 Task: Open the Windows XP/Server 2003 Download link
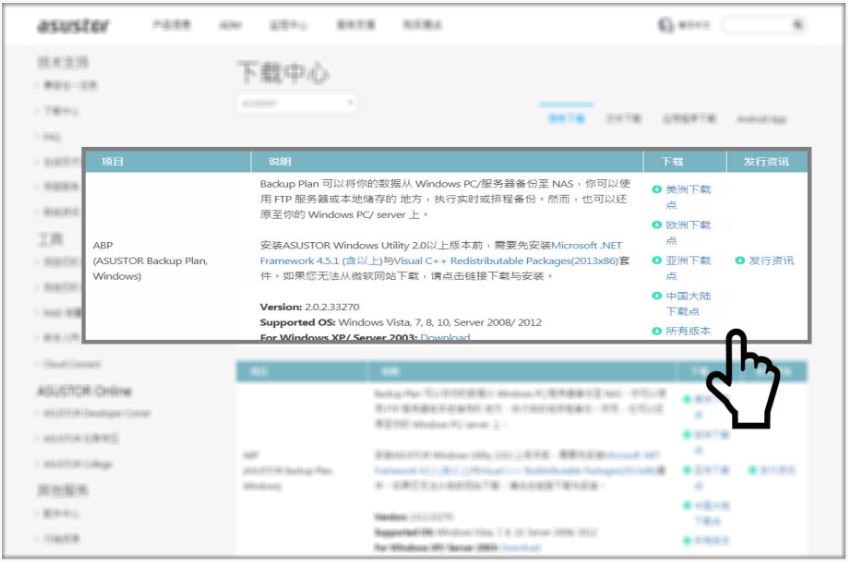pyautogui.click(x=445, y=337)
